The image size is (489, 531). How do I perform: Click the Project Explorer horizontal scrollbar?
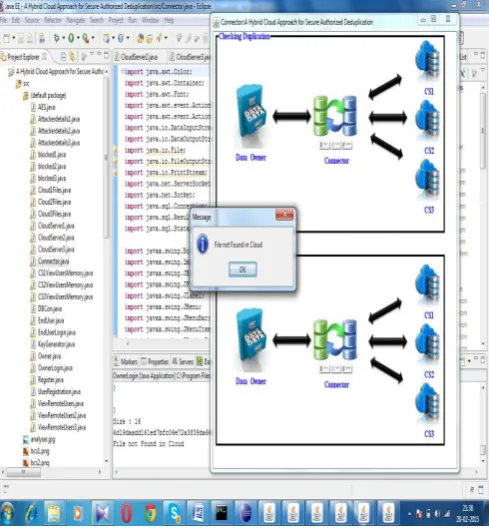click(23, 472)
